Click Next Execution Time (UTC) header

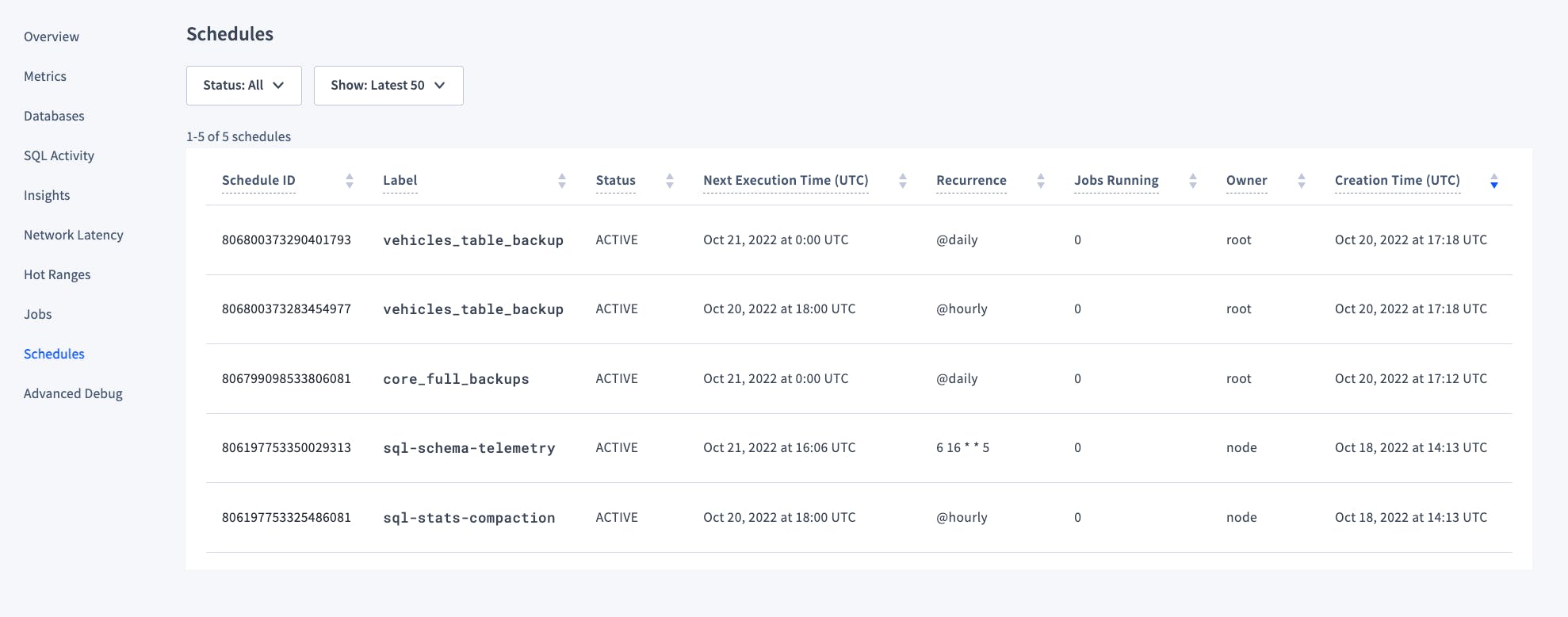pyautogui.click(x=786, y=180)
